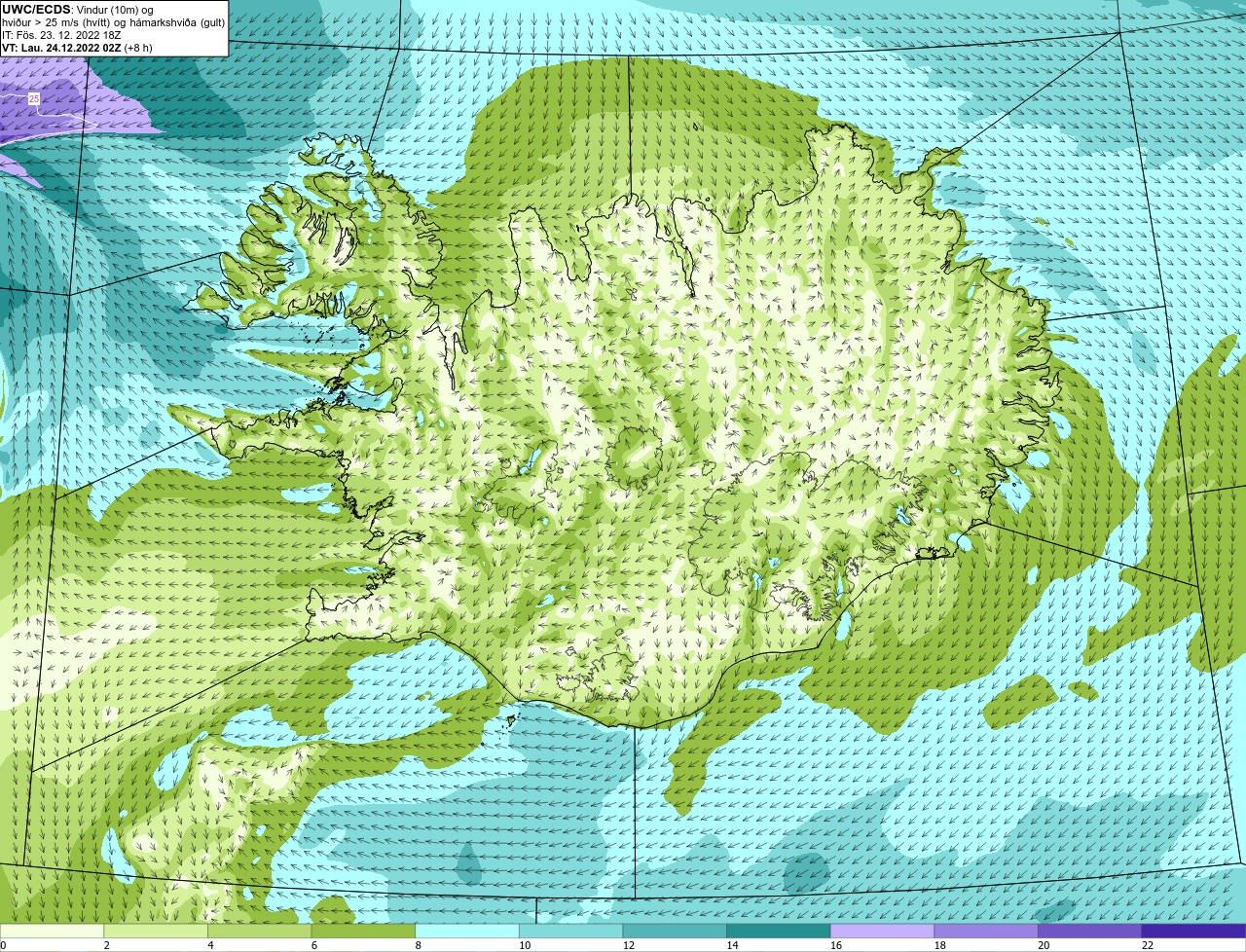This screenshot has height=952, width=1246.
Task: Click the 4–6 m/s legend color swatch
Action: point(260,931)
